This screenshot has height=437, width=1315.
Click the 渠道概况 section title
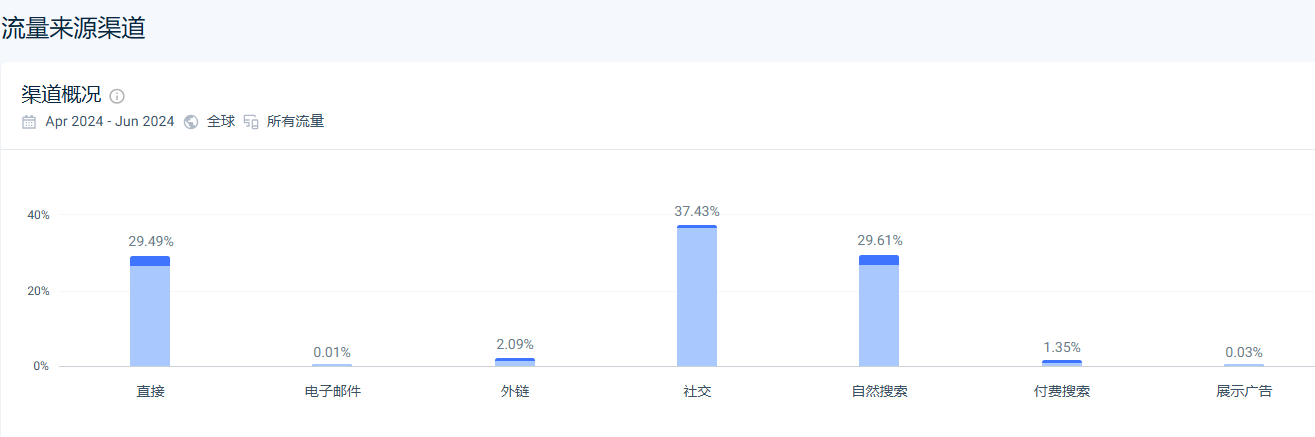coord(61,95)
